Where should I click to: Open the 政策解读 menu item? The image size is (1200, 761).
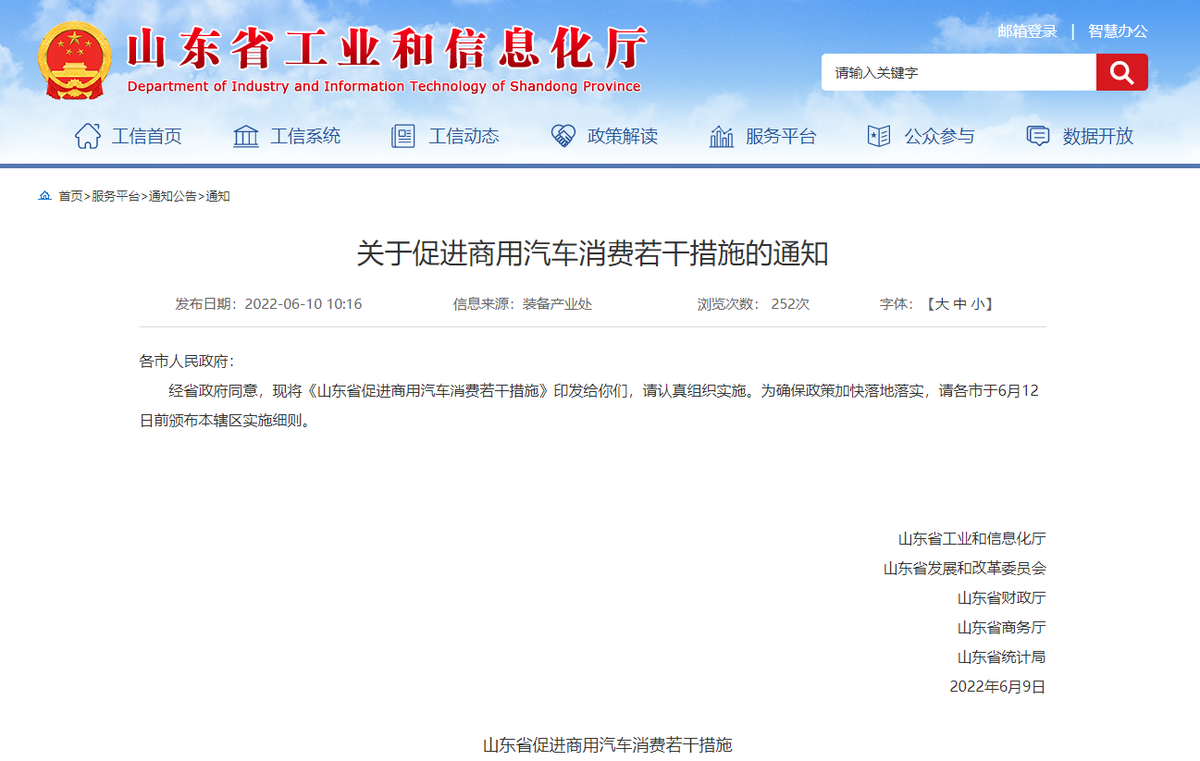[x=622, y=136]
